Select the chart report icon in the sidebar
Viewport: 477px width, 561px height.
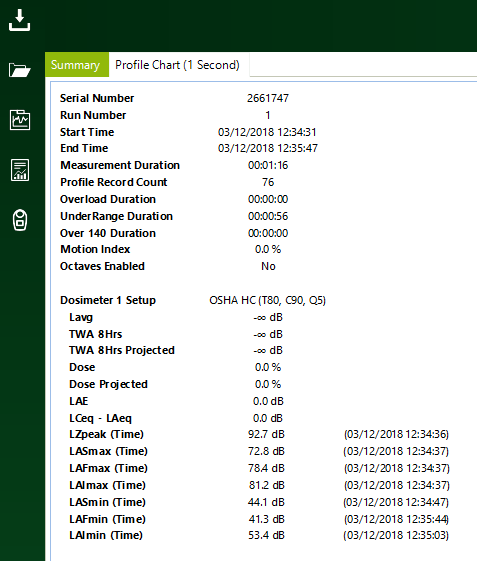[20, 120]
